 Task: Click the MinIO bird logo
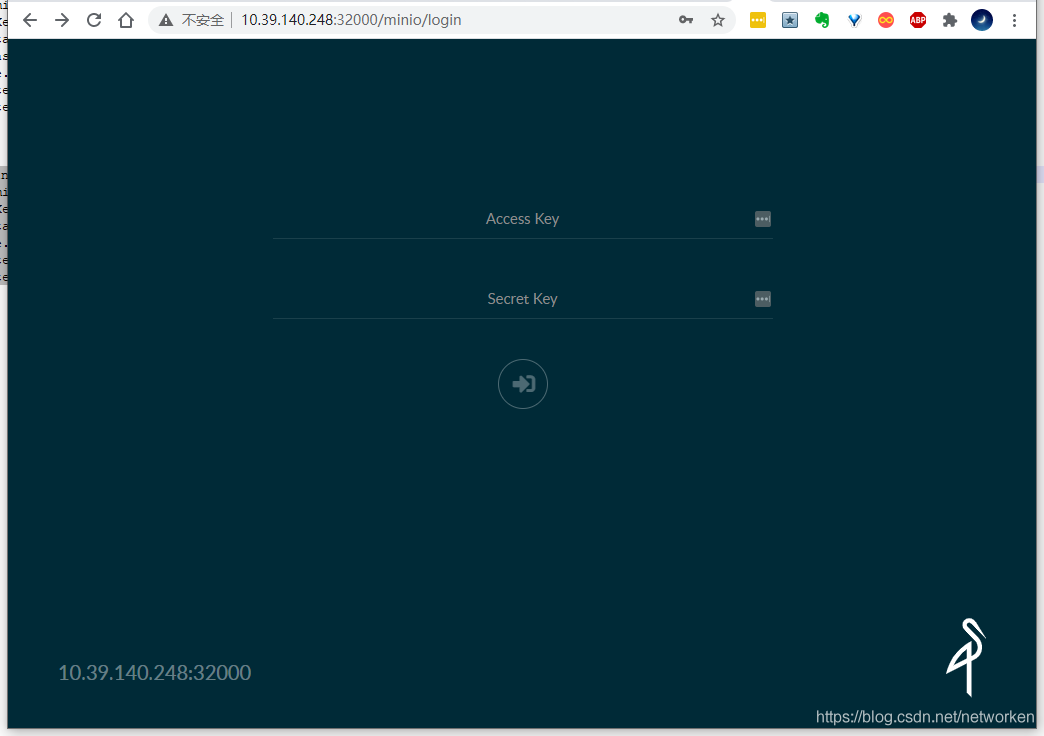click(x=966, y=657)
